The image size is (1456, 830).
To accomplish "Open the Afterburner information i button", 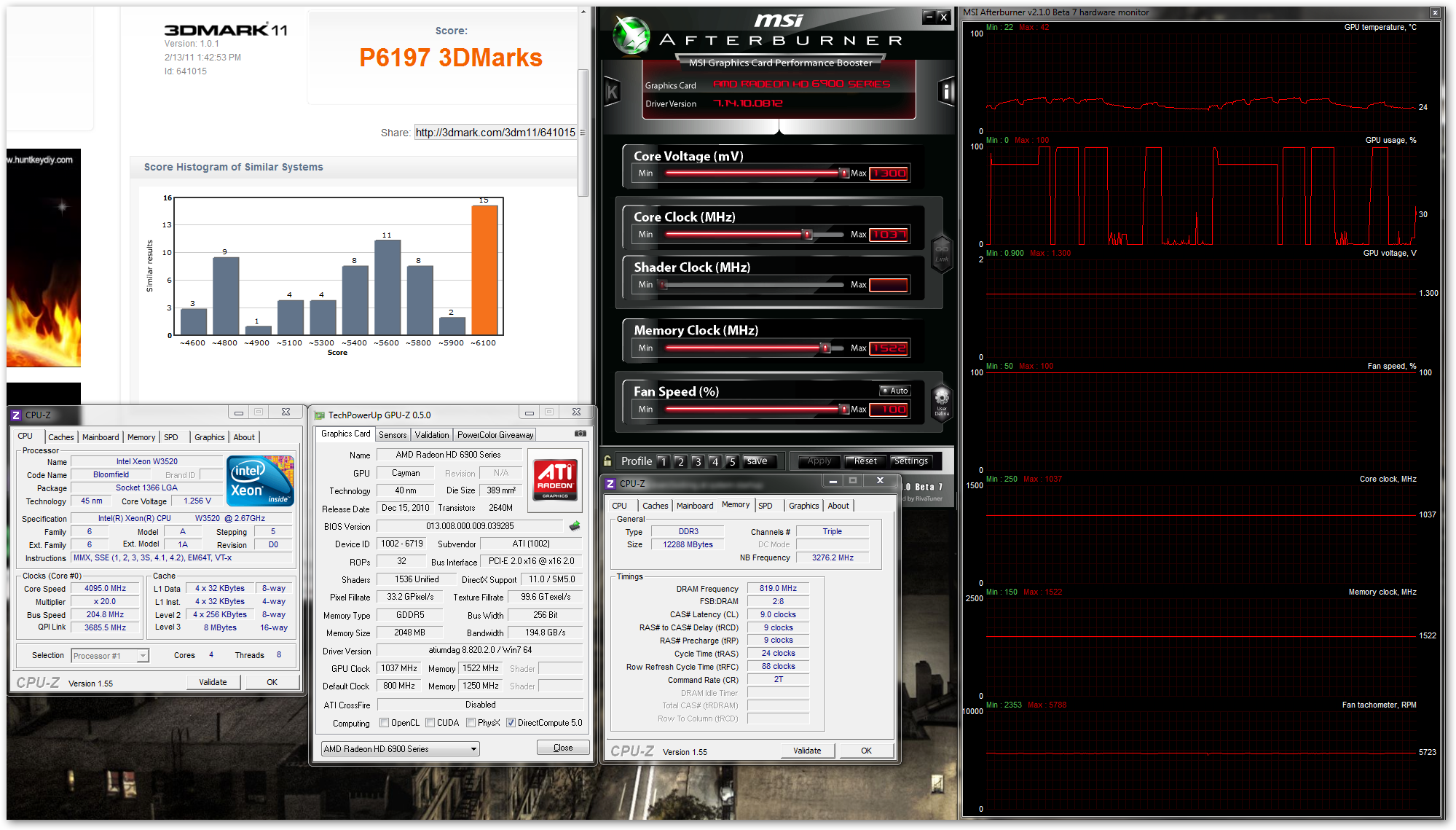I will tap(946, 91).
